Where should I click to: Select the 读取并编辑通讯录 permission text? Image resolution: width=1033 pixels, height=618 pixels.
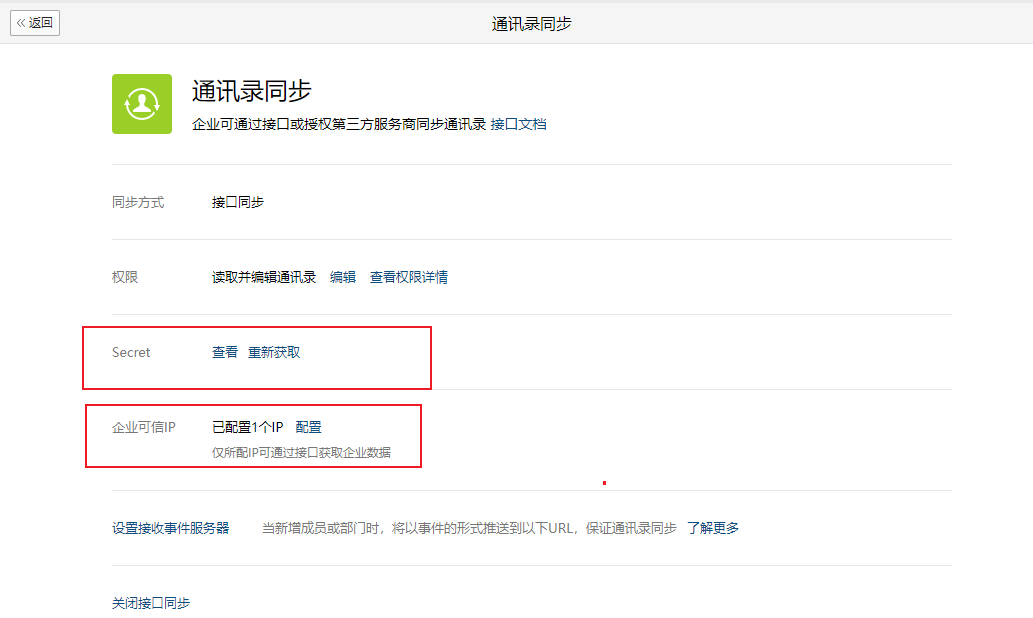(x=264, y=277)
